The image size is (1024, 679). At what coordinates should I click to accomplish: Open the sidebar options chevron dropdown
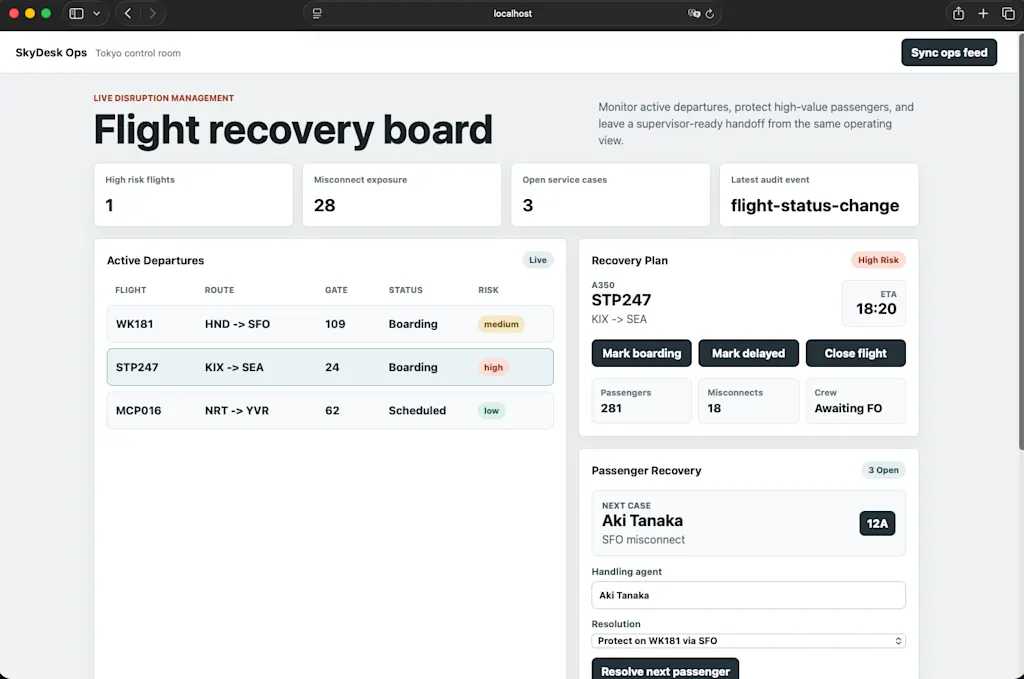click(x=97, y=13)
